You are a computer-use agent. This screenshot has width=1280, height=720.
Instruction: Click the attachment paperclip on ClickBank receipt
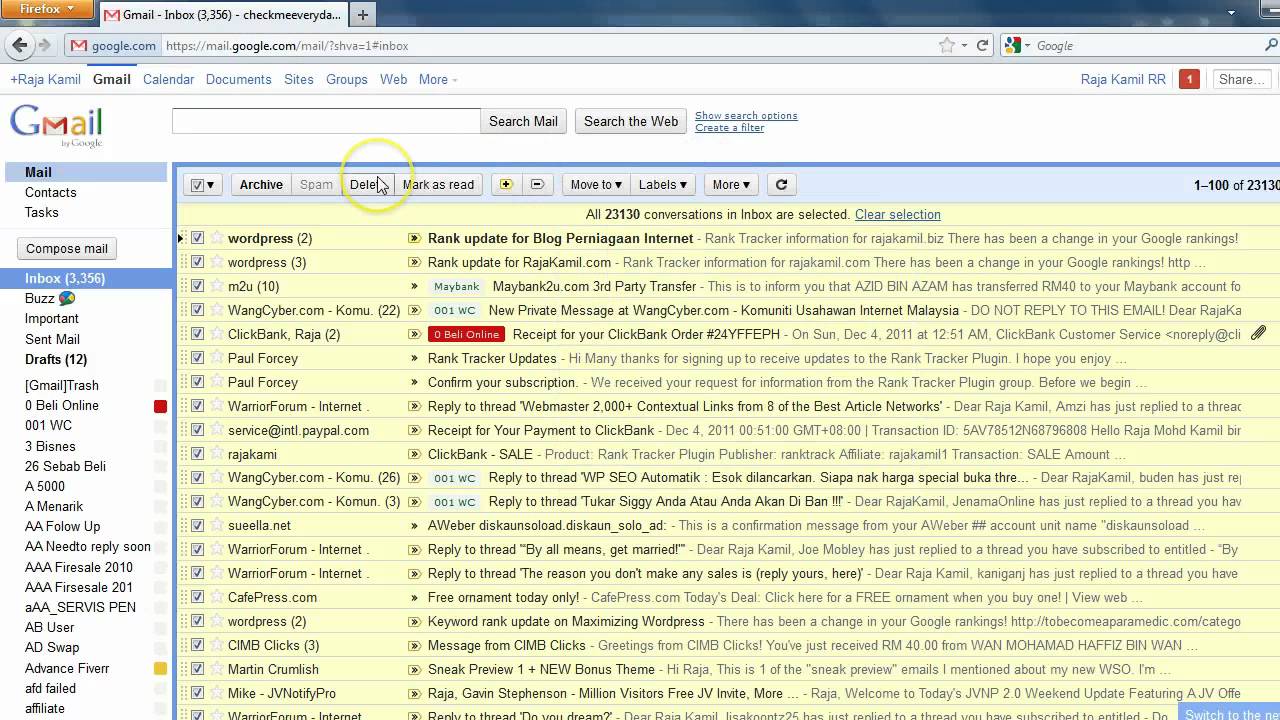(x=1258, y=333)
